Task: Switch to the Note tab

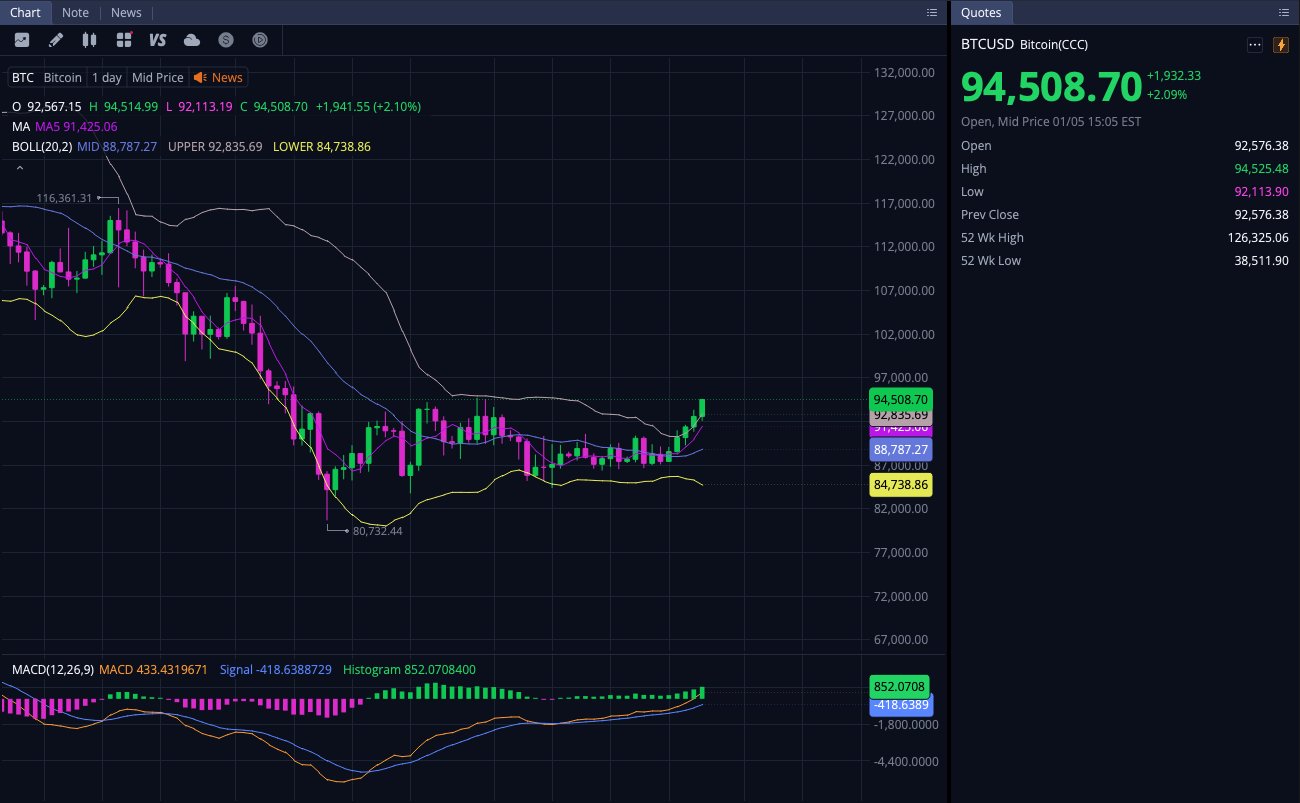Action: (x=75, y=12)
